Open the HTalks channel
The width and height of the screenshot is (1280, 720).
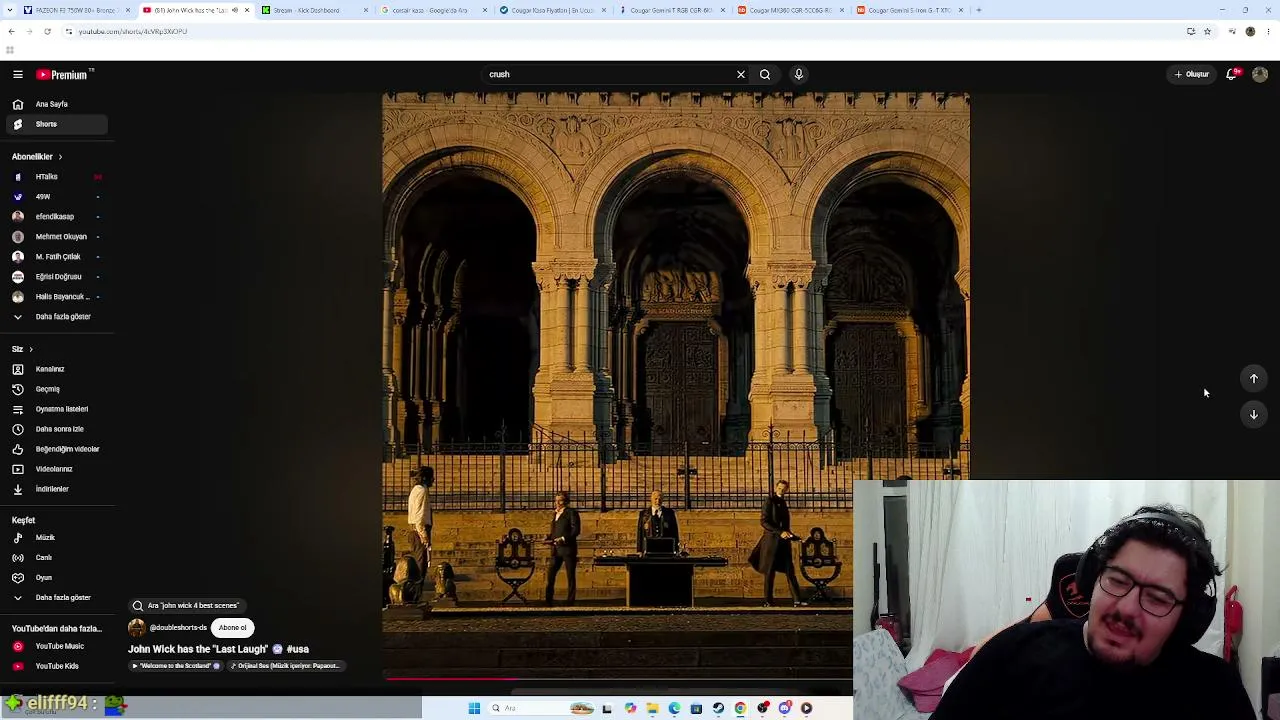[x=56, y=177]
